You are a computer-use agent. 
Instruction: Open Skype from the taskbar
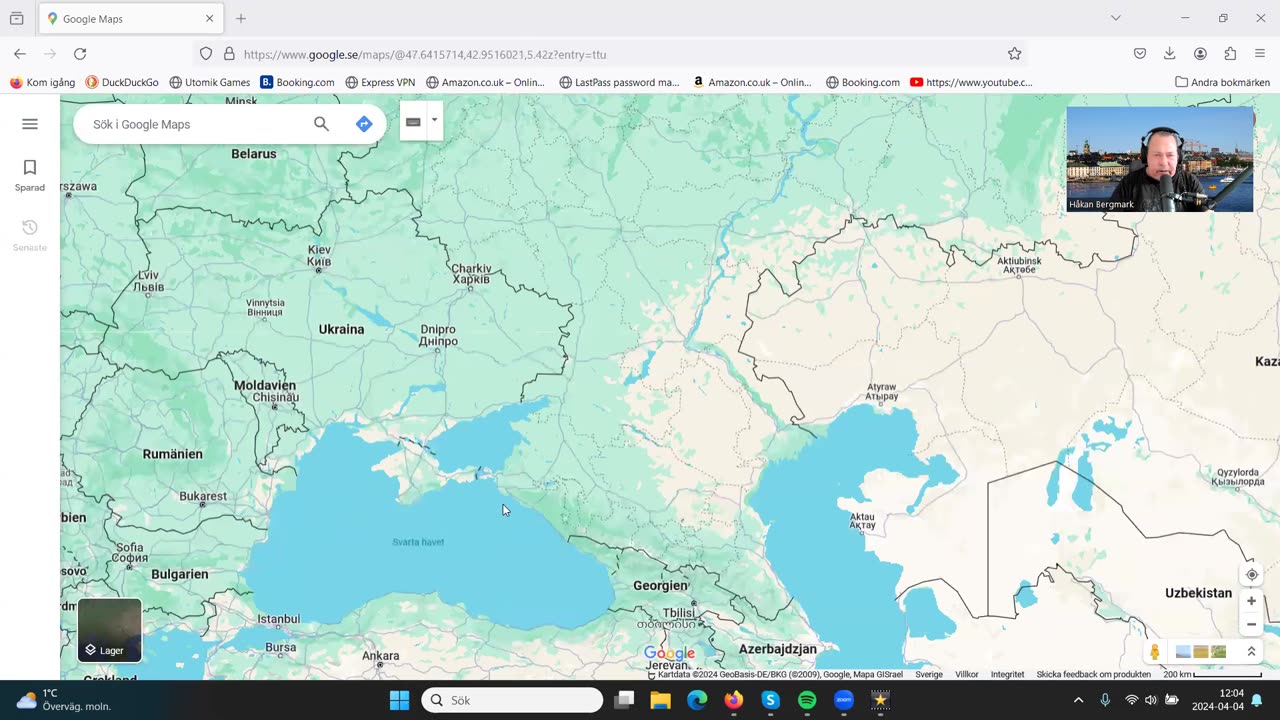coord(770,700)
